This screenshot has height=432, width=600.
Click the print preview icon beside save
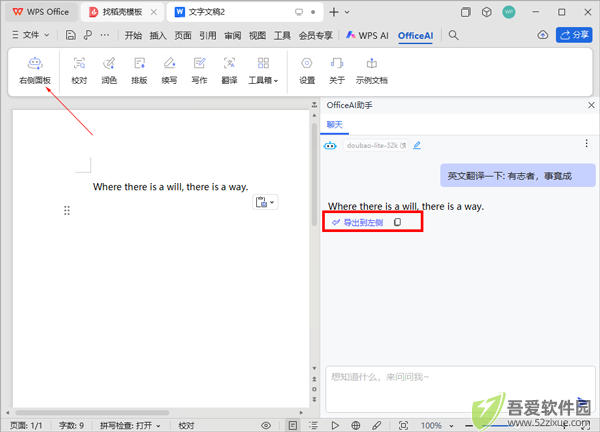click(x=88, y=35)
